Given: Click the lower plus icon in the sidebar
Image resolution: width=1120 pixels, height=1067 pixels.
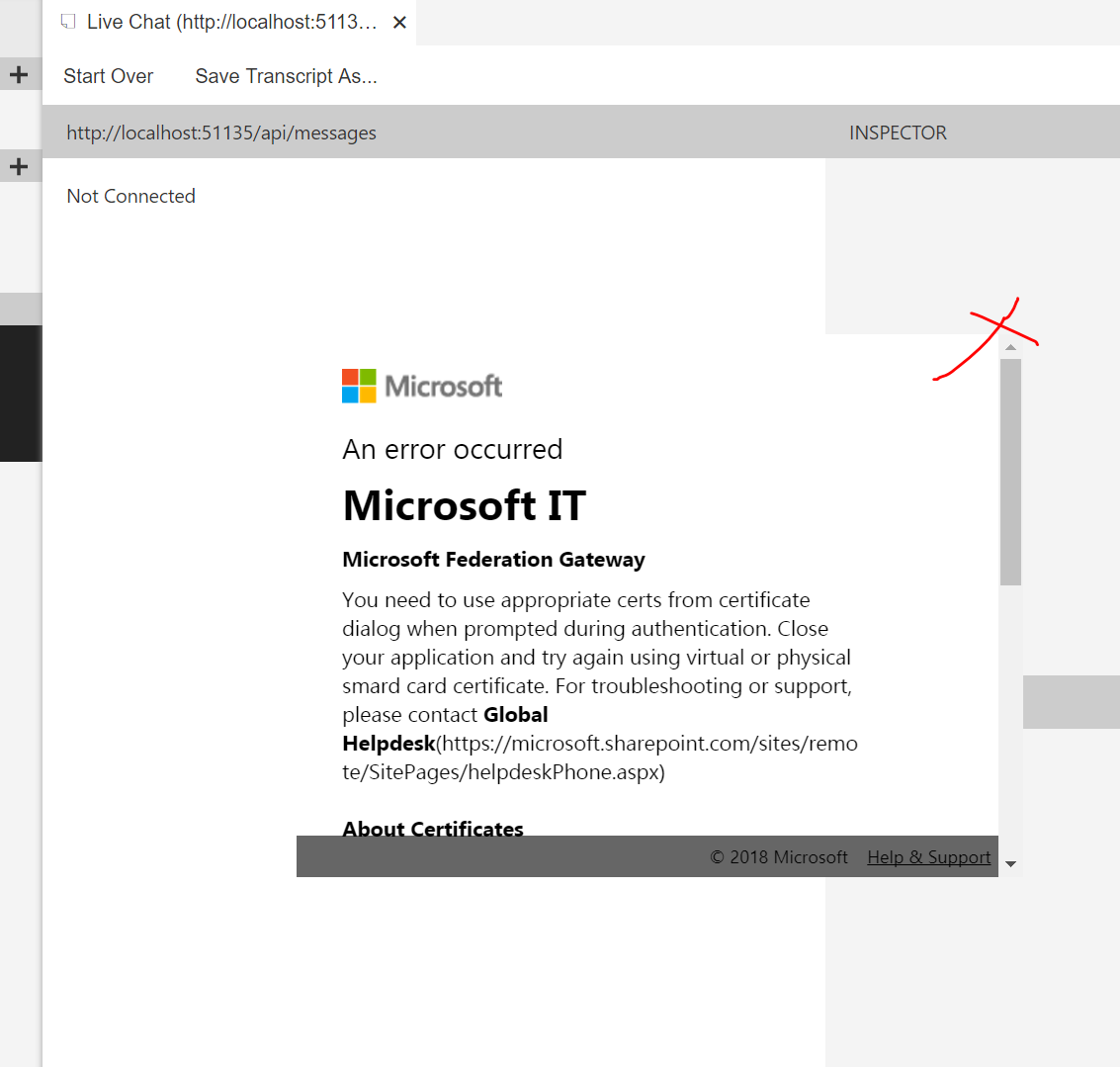Looking at the screenshot, I should click(20, 165).
